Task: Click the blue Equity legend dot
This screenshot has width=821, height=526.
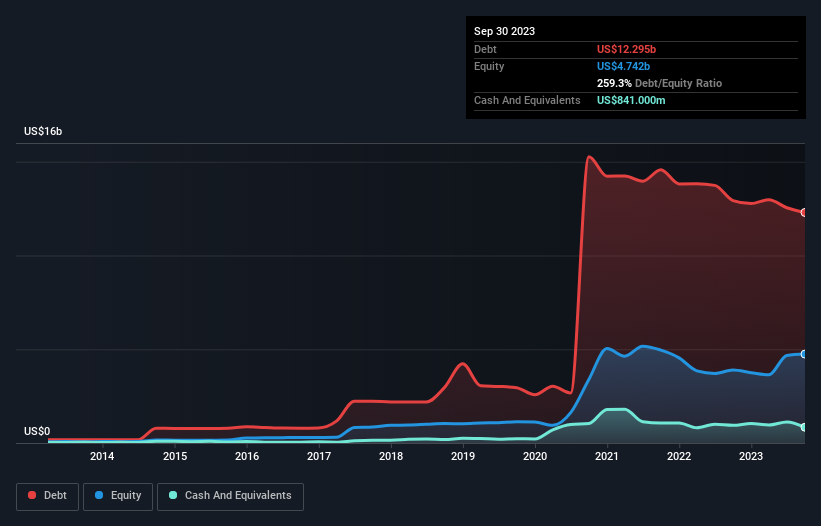Action: (99, 495)
